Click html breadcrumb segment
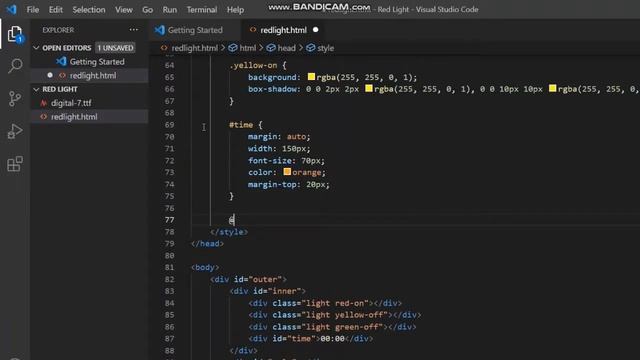The image size is (640, 360). pyautogui.click(x=247, y=48)
